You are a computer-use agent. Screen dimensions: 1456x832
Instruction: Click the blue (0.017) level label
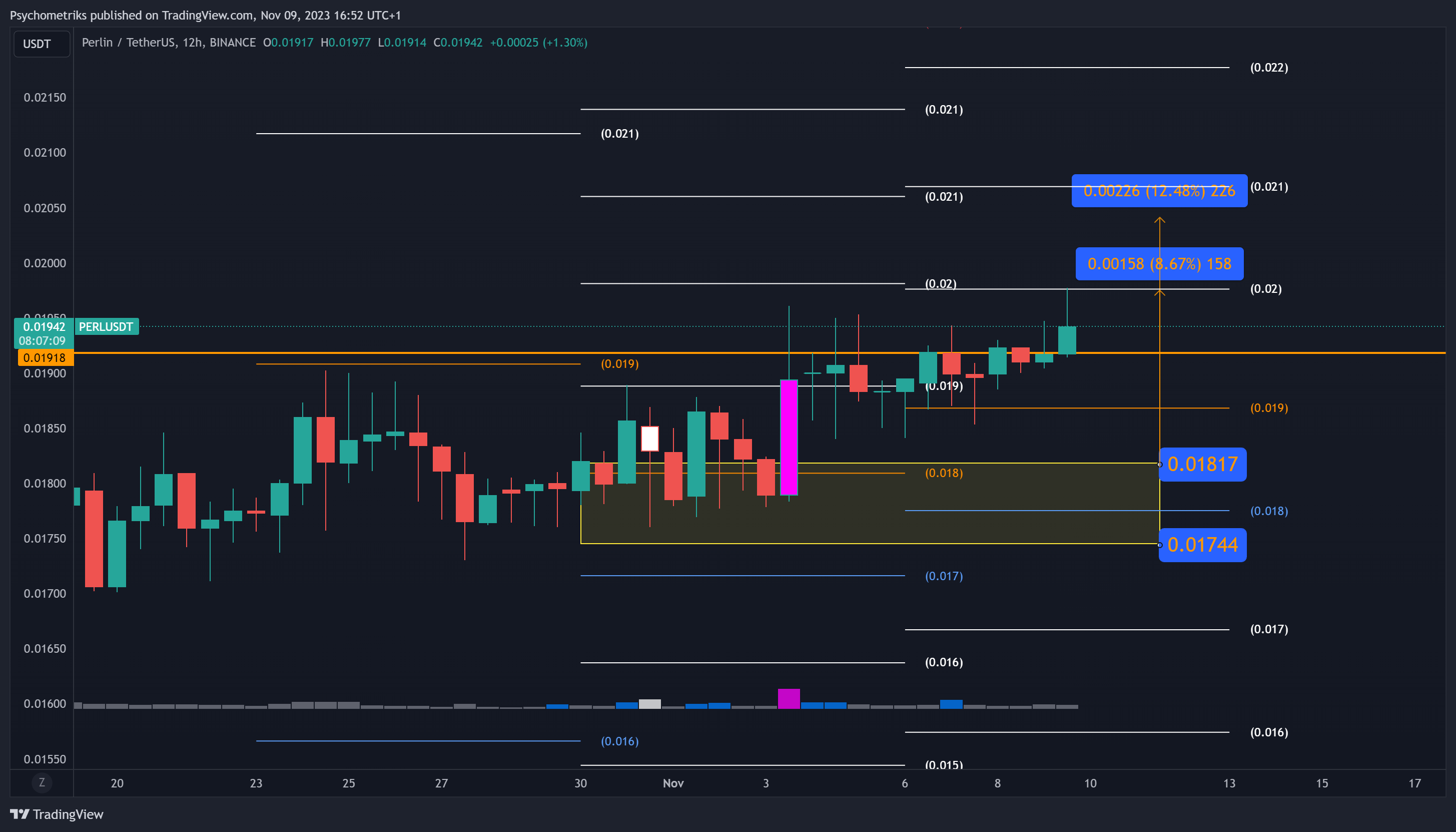point(943,576)
